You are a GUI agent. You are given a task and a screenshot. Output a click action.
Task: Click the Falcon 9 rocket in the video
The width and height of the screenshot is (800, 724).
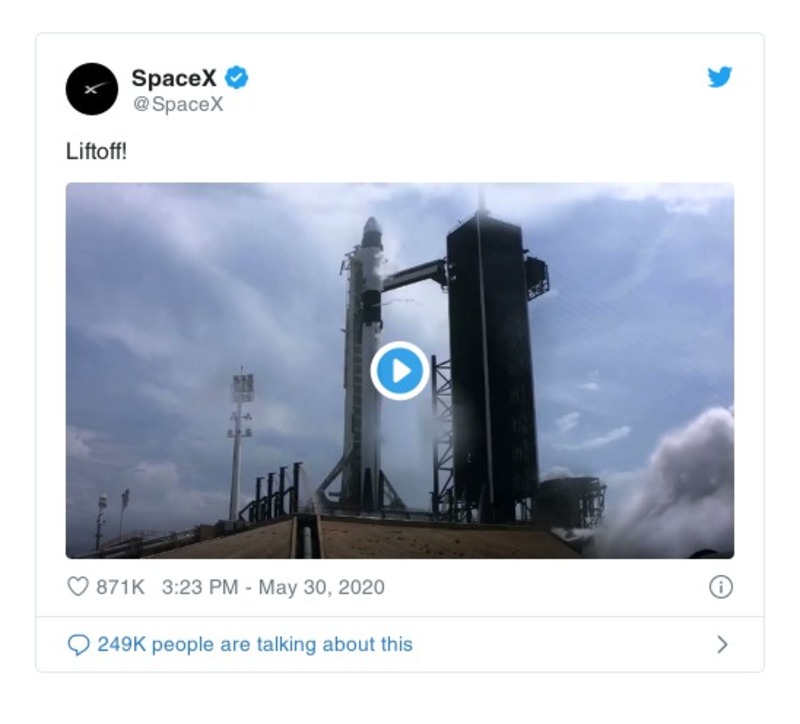point(362,400)
